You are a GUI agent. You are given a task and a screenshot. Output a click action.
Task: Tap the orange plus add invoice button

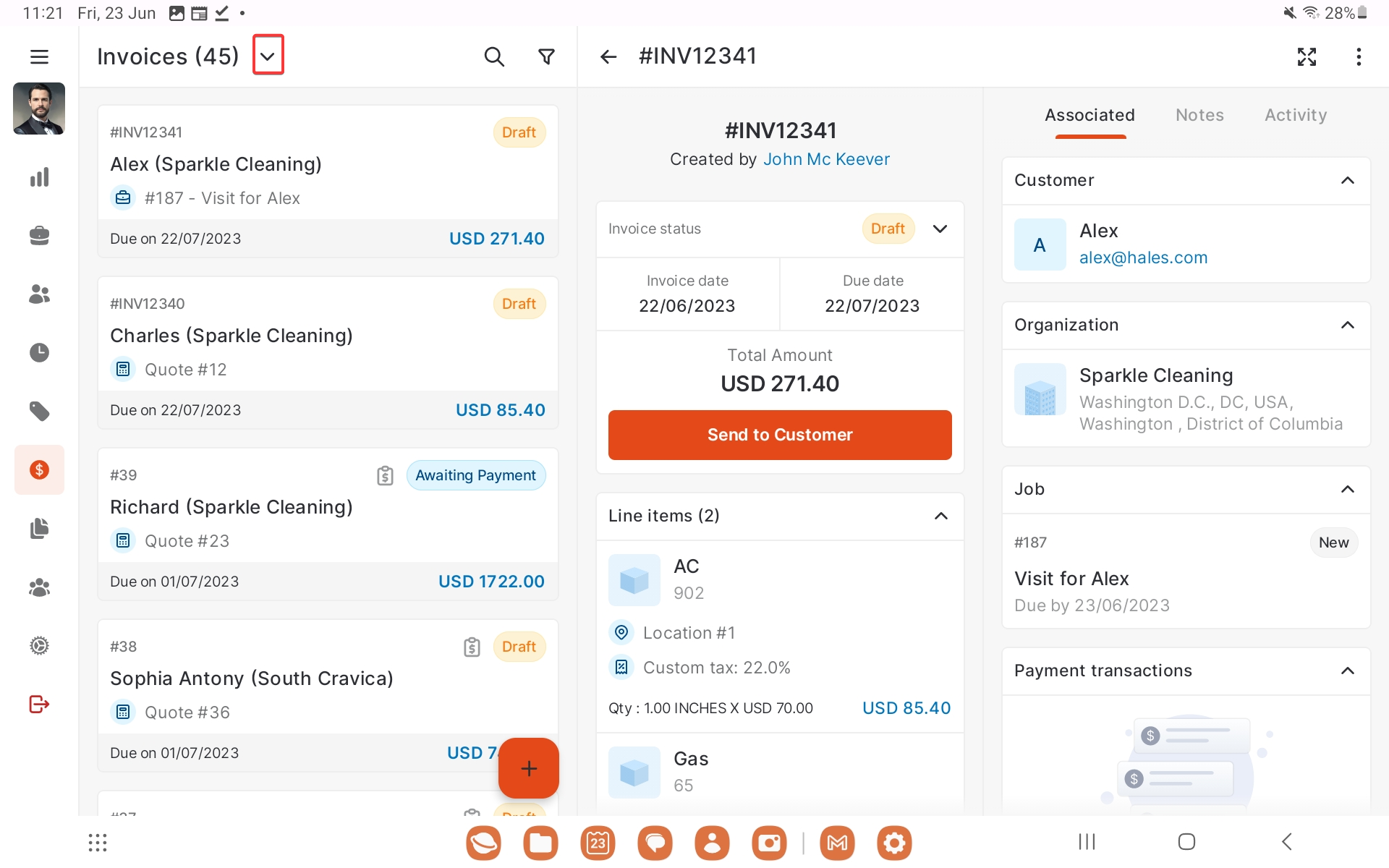coord(528,767)
